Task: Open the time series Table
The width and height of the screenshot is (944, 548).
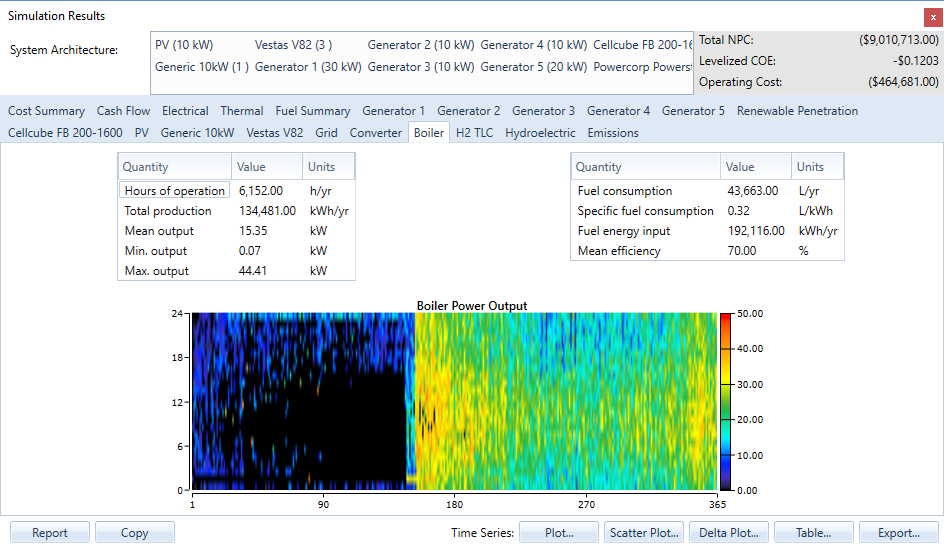Action: pos(813,533)
